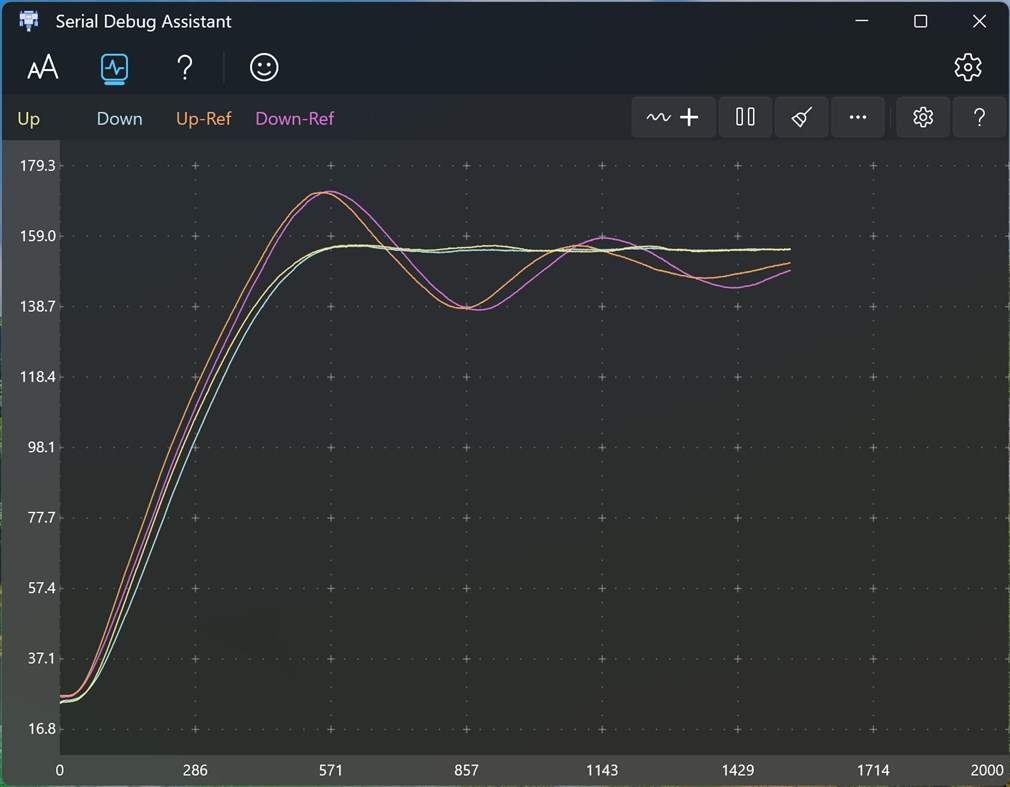This screenshot has height=787, width=1010.
Task: Click the smiley face feedback icon
Action: (x=264, y=67)
